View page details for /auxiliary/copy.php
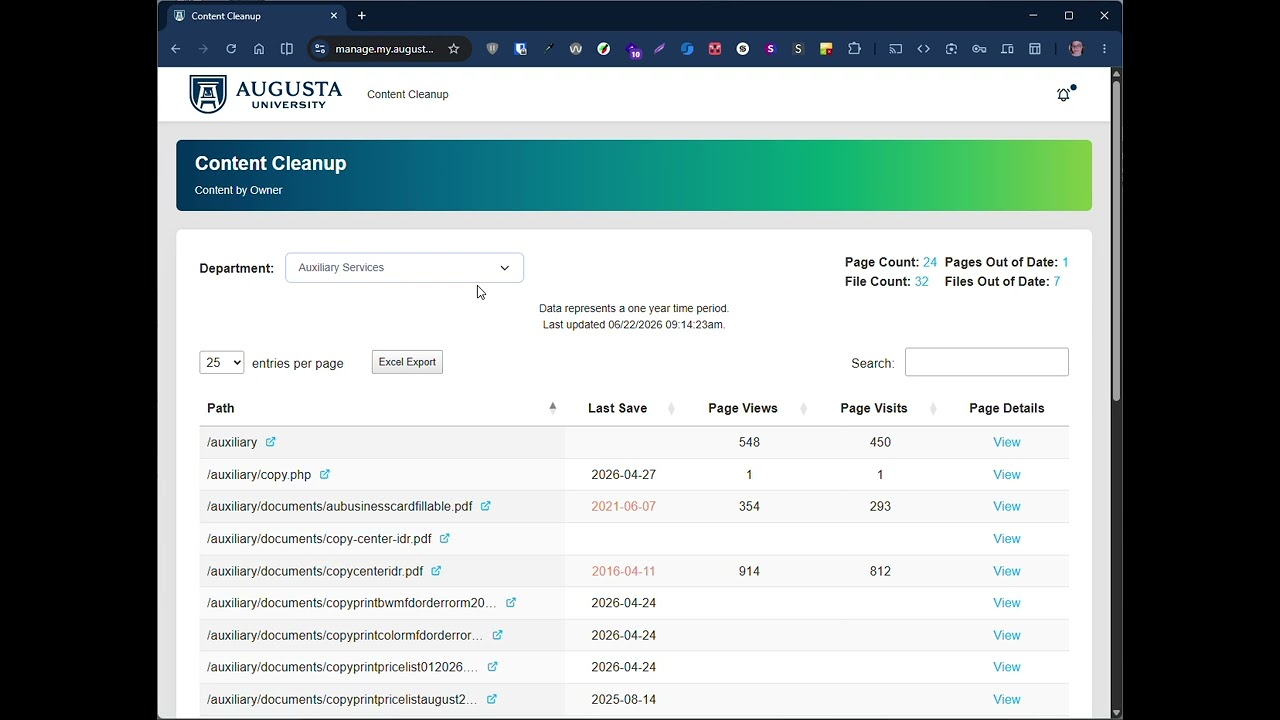1280x720 pixels. pyautogui.click(x=1007, y=474)
